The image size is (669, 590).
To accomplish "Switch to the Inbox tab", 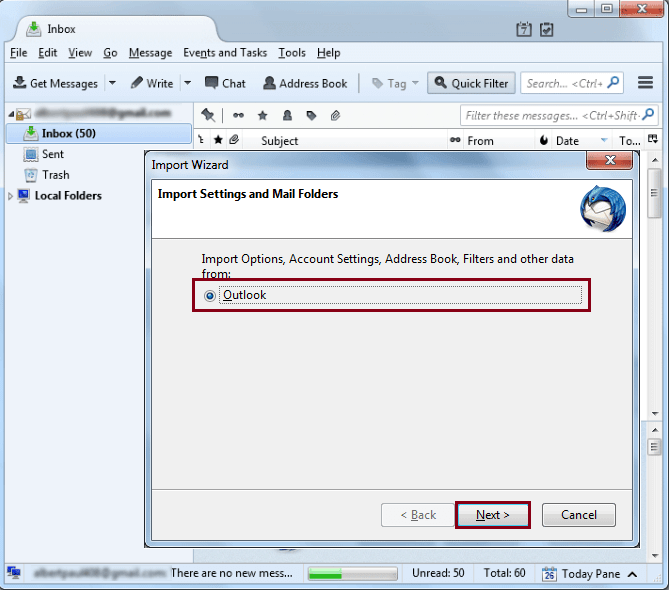I will [x=115, y=29].
